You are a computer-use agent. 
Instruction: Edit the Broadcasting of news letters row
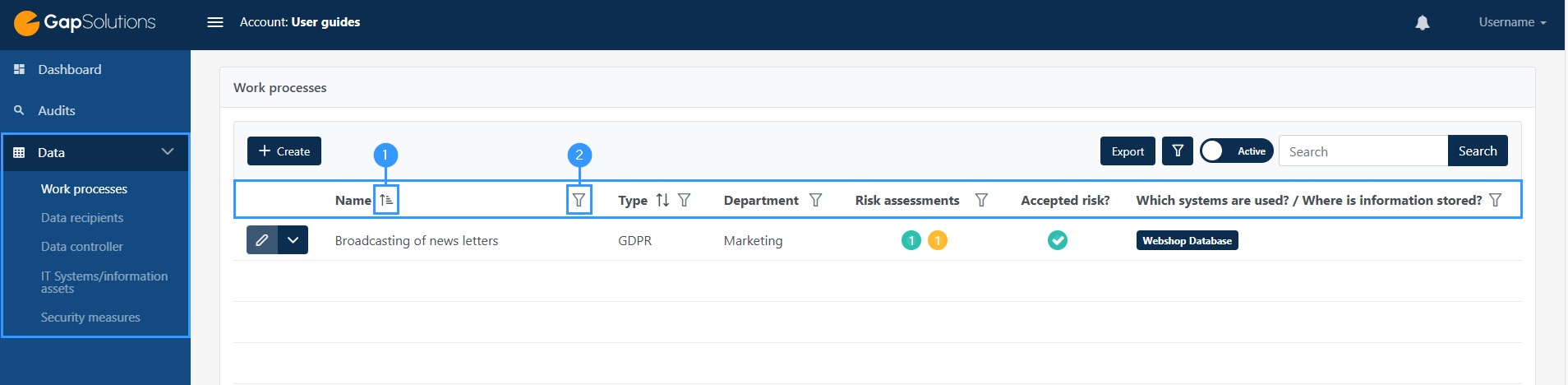coord(262,240)
